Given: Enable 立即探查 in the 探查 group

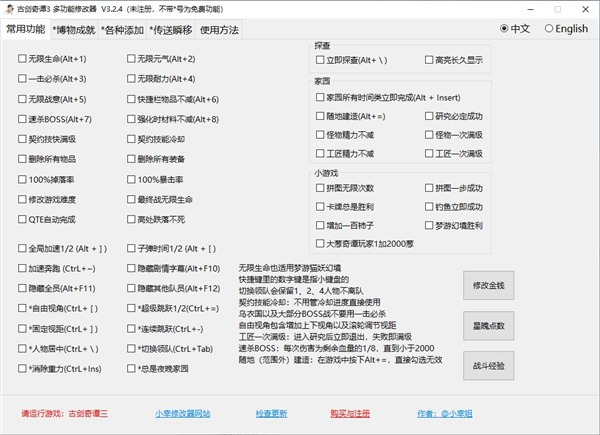Looking at the screenshot, I should tap(319, 61).
